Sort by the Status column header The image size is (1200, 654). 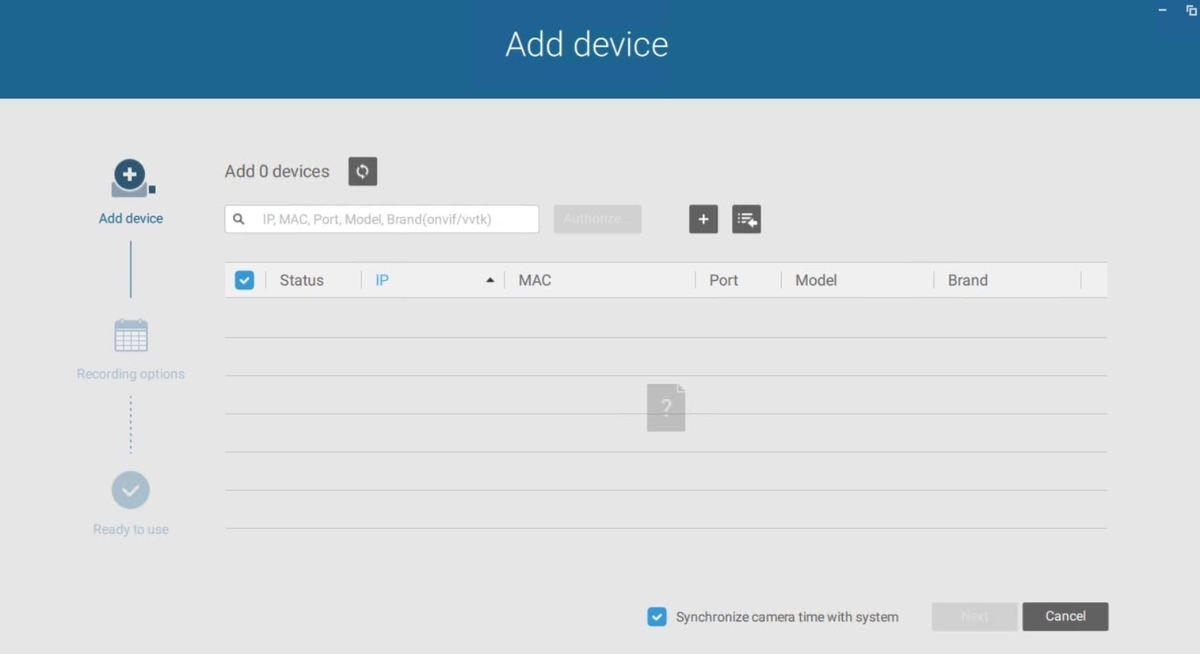click(302, 280)
